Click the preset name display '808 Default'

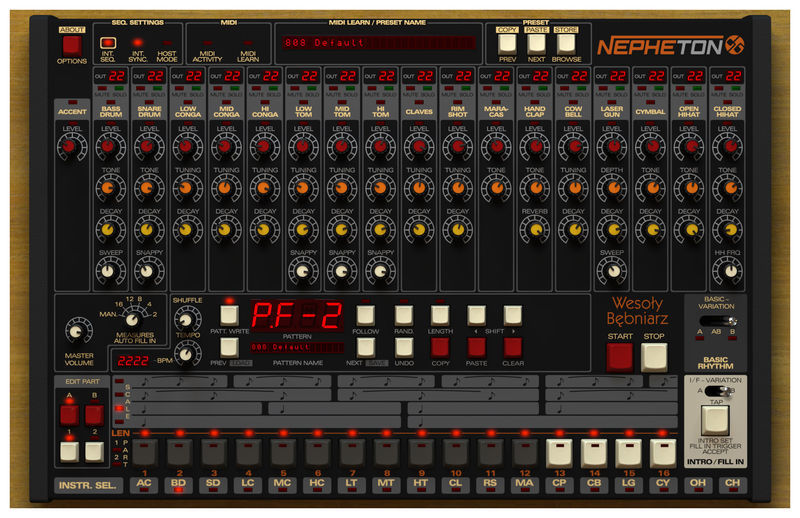point(378,43)
